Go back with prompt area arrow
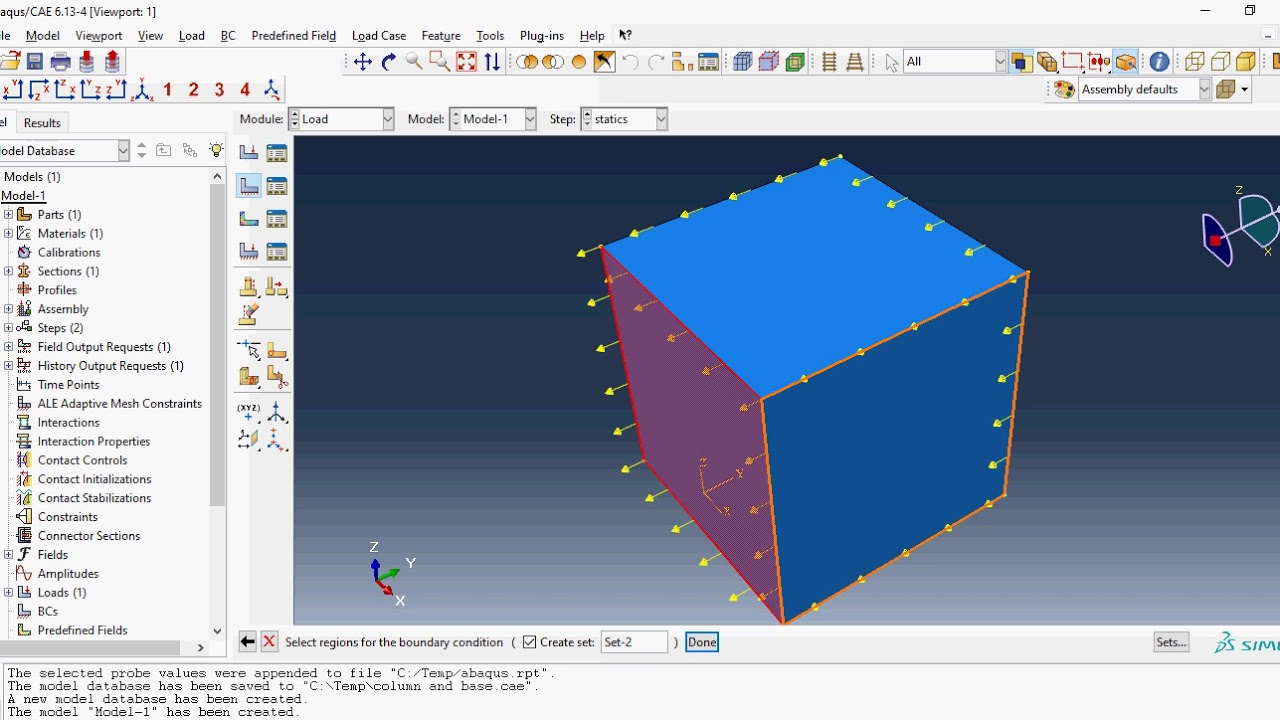Screen dimensions: 1280x720 (247, 642)
